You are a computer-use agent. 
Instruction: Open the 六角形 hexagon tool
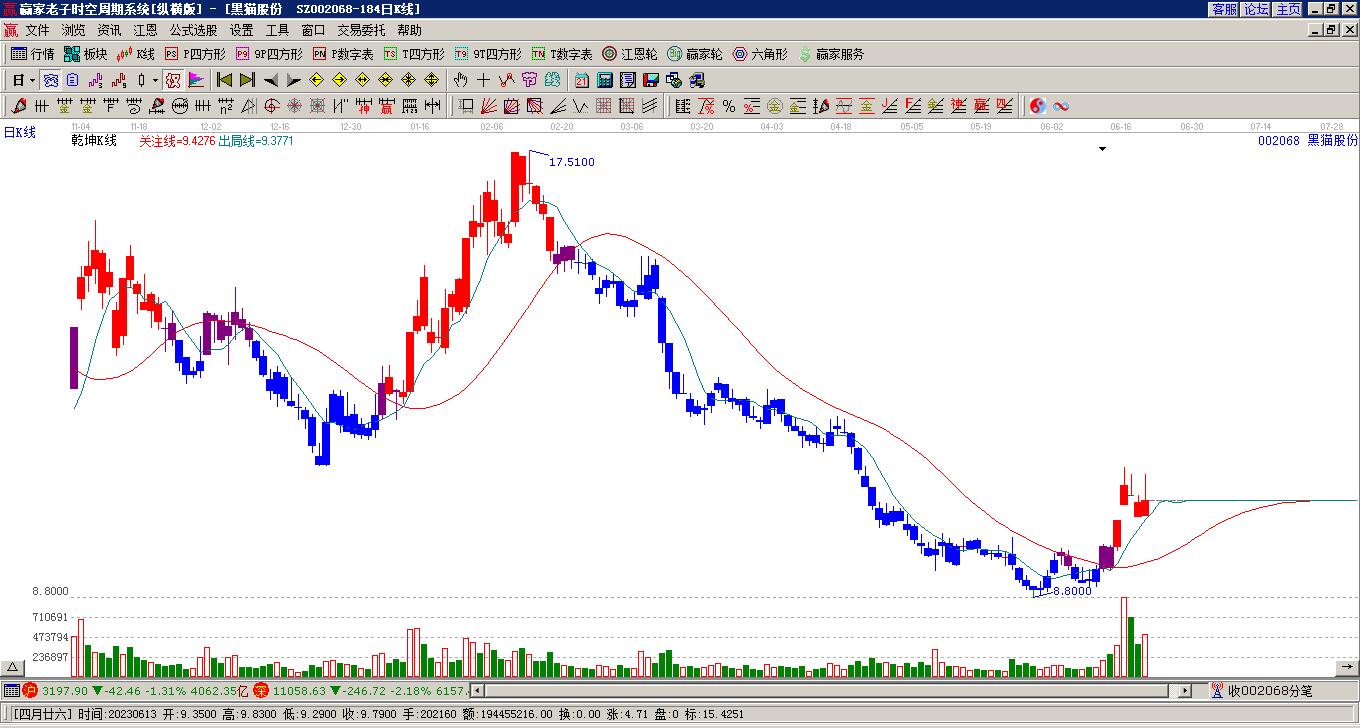pos(760,54)
